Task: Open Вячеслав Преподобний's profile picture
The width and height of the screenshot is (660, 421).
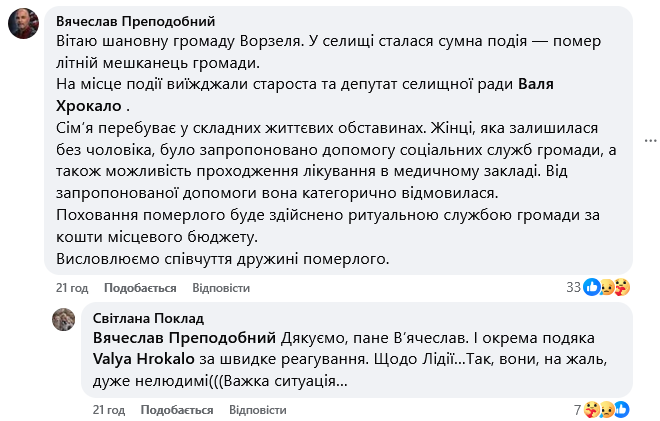Action: click(x=25, y=23)
